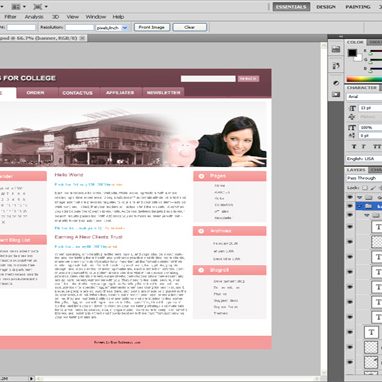Viewport: 382px width, 382px height.
Task: Hide the topmost layer group via eye icon
Action: (x=350, y=197)
